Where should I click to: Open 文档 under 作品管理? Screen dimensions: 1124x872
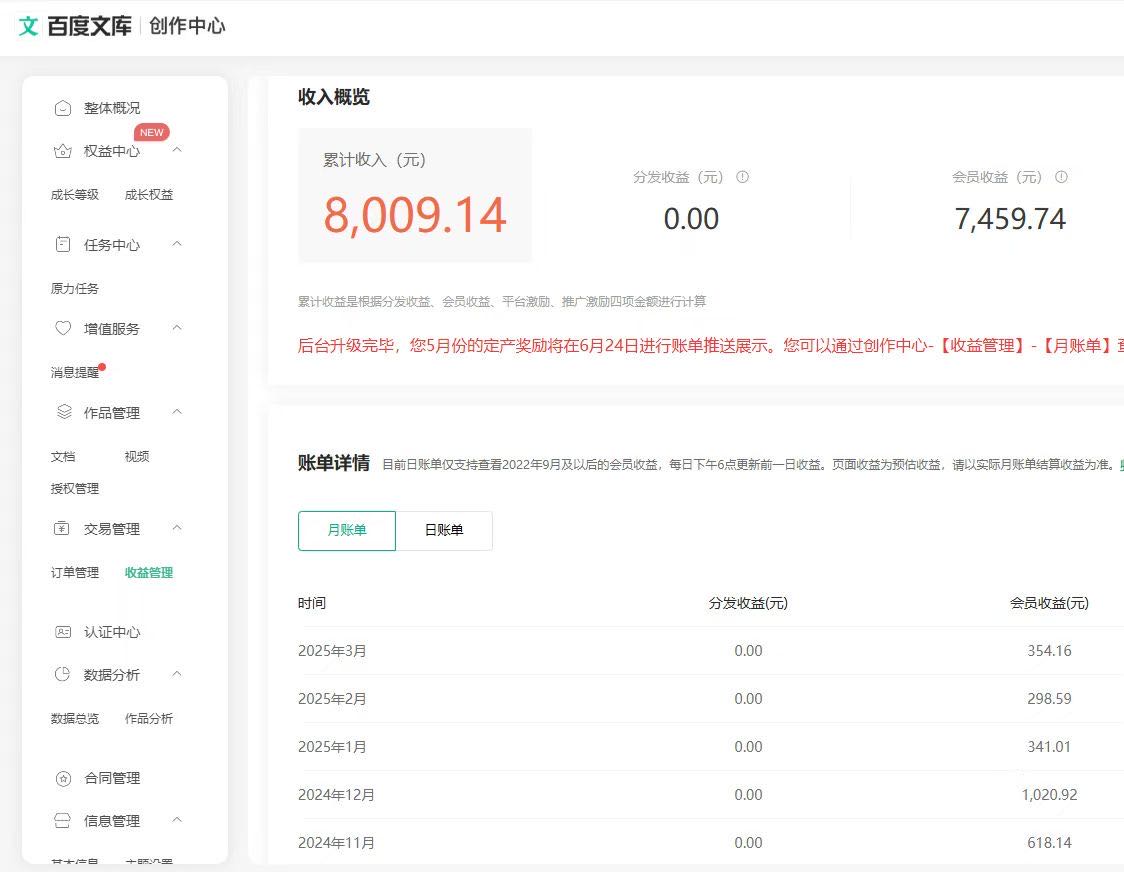click(63, 456)
